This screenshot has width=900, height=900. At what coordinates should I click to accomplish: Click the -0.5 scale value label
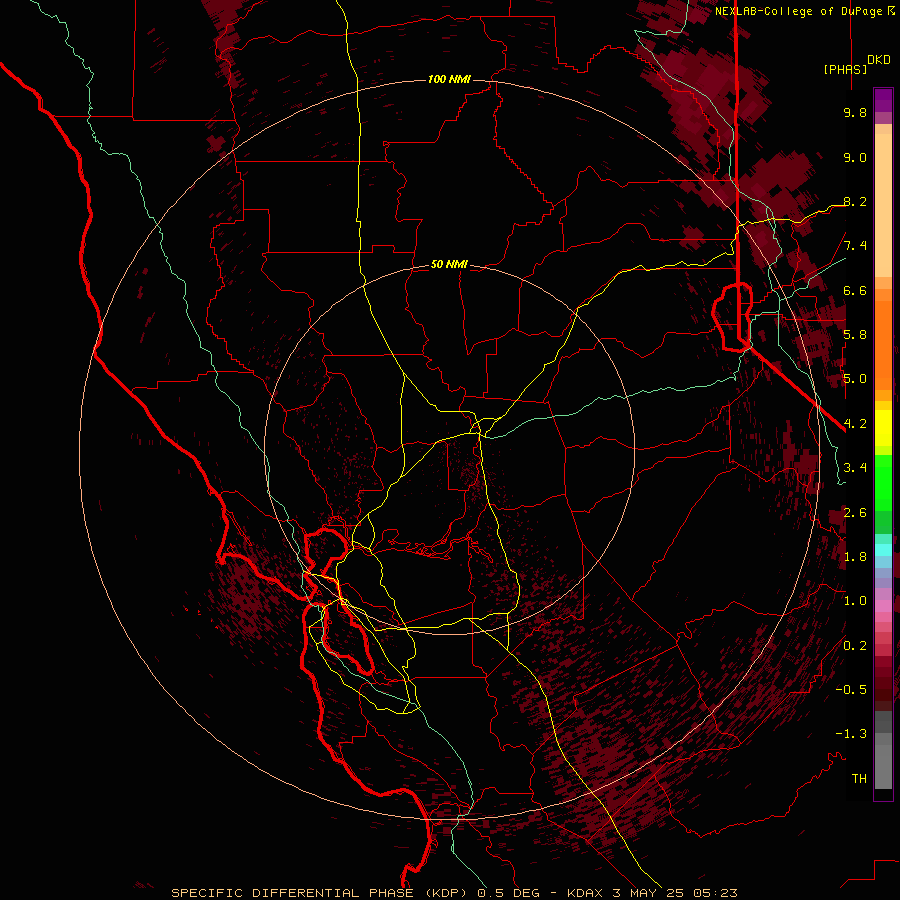point(851,690)
